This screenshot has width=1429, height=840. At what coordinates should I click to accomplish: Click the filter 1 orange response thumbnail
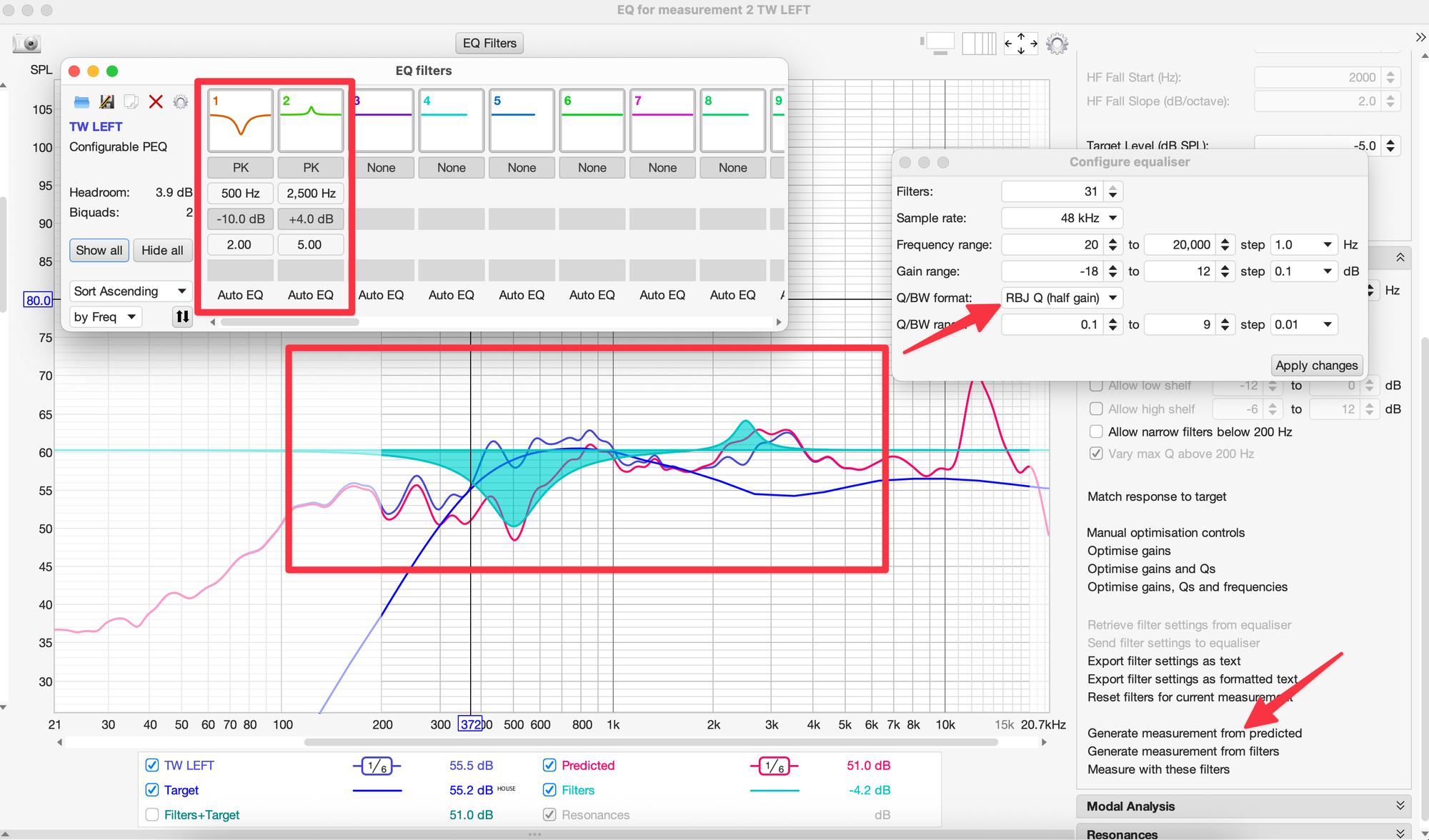coord(240,120)
